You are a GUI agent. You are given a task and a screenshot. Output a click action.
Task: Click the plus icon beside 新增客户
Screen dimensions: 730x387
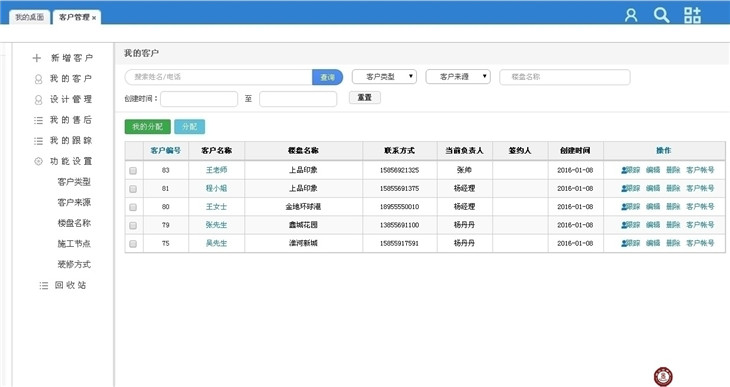pyautogui.click(x=37, y=58)
